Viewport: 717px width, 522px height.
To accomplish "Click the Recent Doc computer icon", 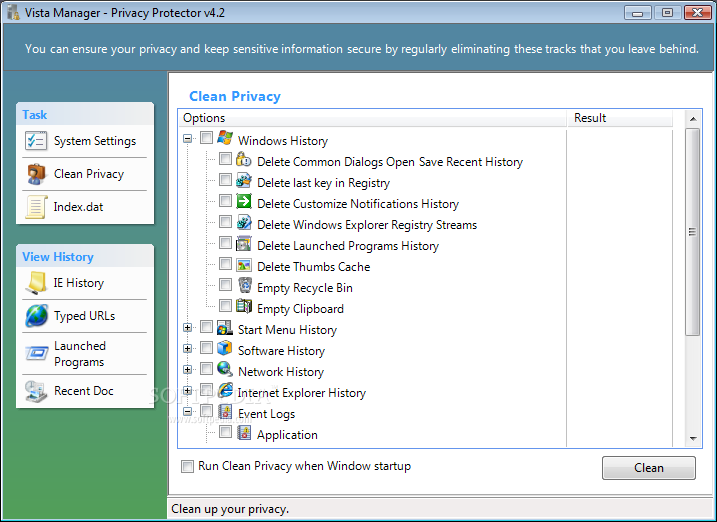I will click(36, 391).
